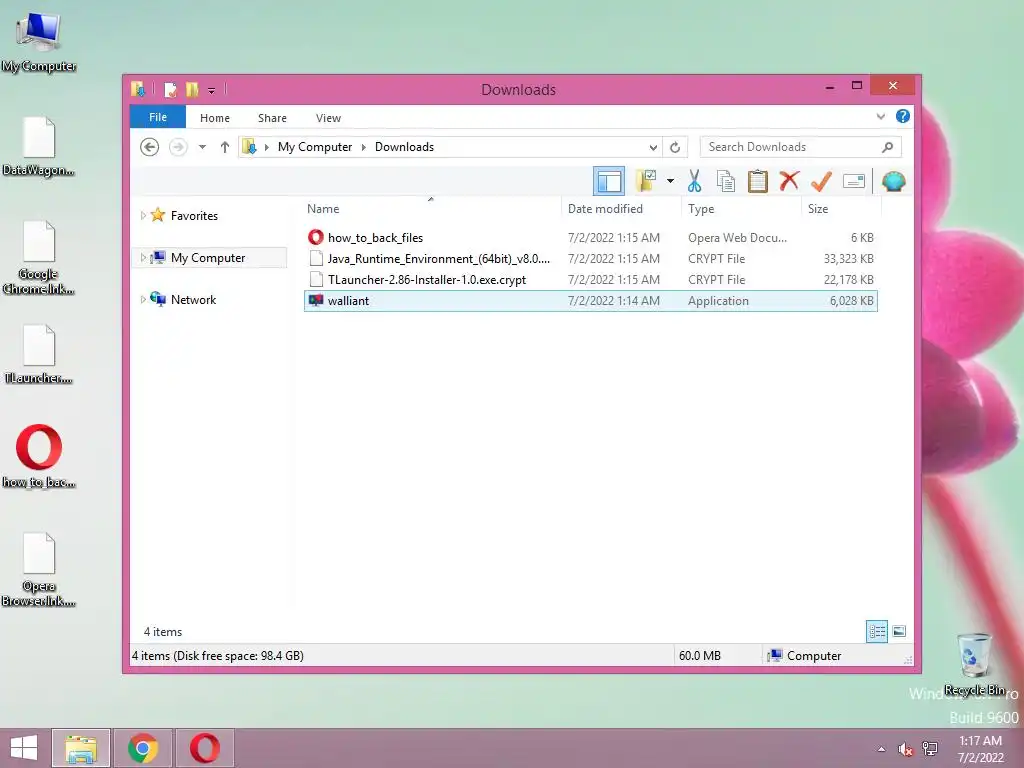Open the folder view options dropdown arrow
The width and height of the screenshot is (1024, 768).
(670, 181)
